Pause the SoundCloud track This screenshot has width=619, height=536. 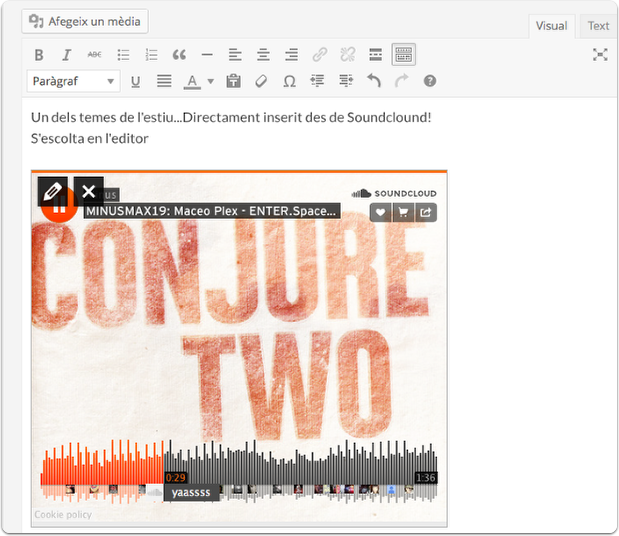point(59,210)
